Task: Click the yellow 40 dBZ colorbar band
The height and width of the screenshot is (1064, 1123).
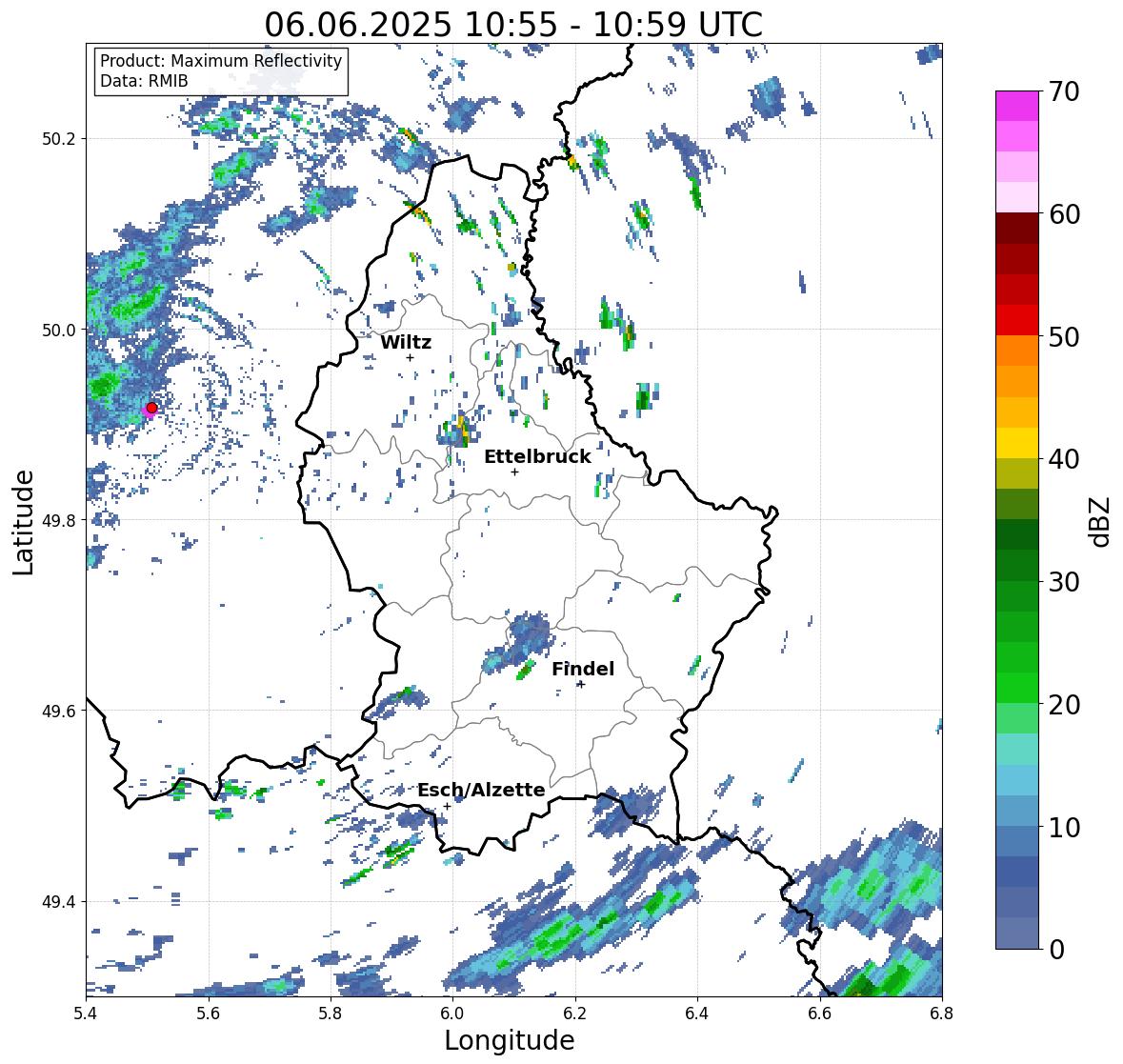Action: point(1017,443)
